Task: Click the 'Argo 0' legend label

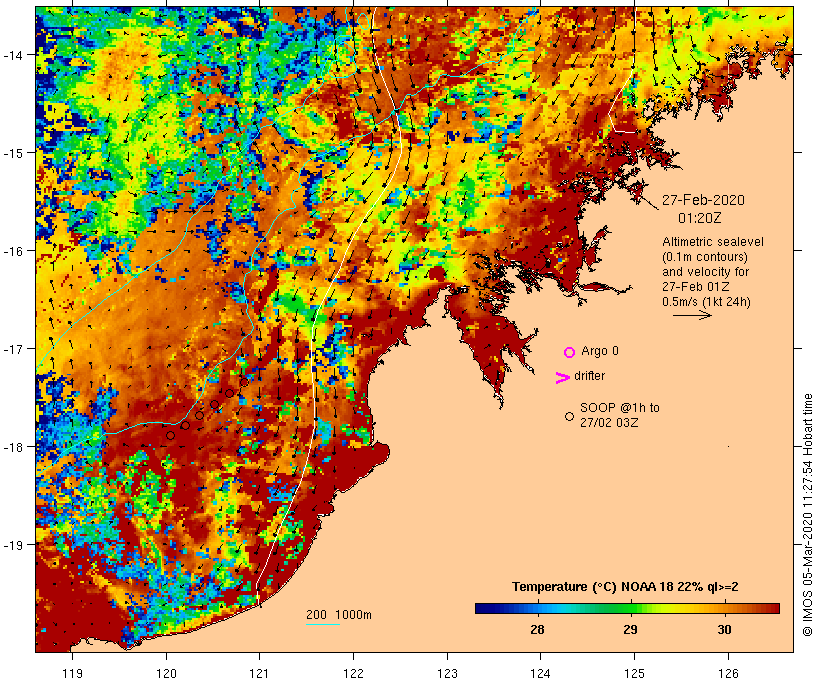Action: [x=600, y=350]
